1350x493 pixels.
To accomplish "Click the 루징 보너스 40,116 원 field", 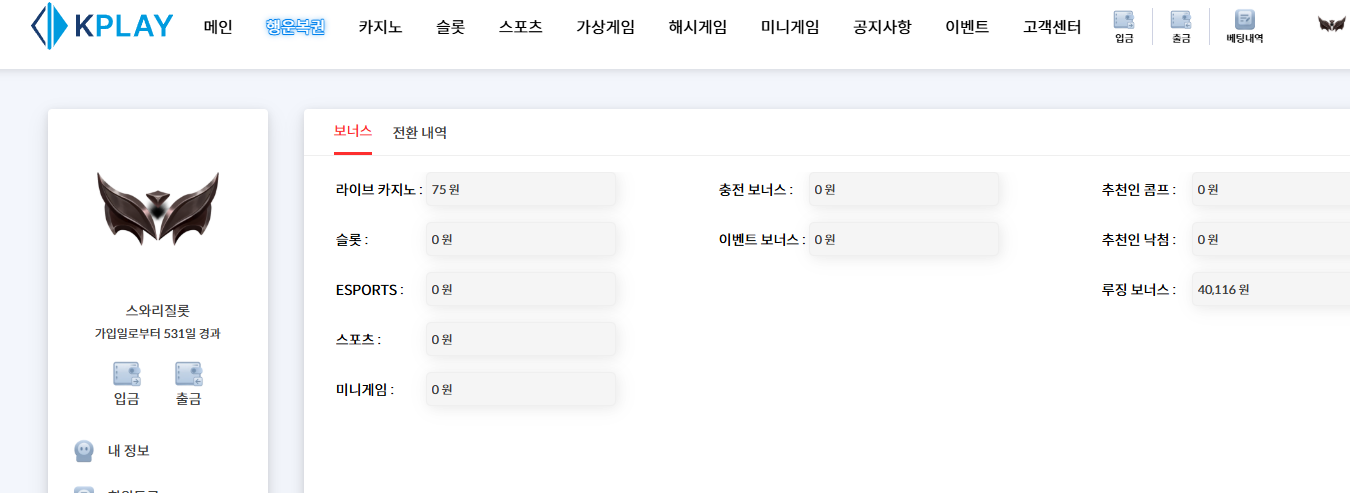I will point(1271,289).
